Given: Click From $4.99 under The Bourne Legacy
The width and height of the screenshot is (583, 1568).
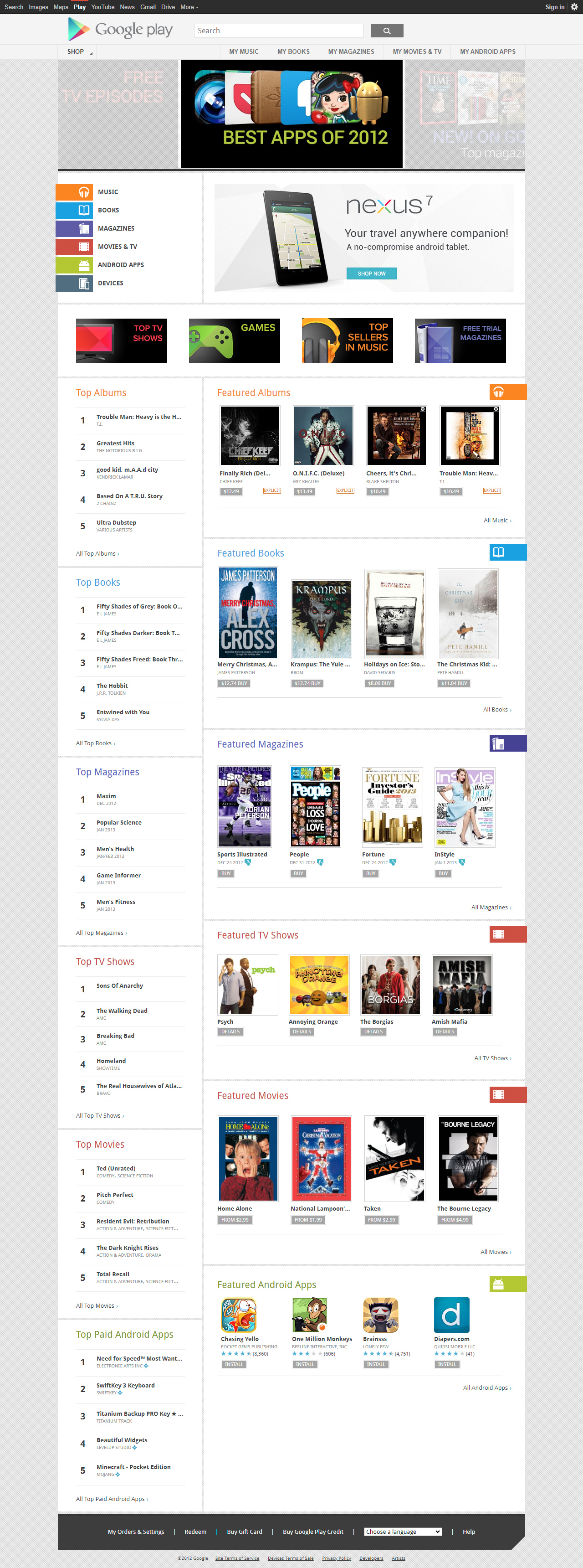Looking at the screenshot, I should 455,1220.
